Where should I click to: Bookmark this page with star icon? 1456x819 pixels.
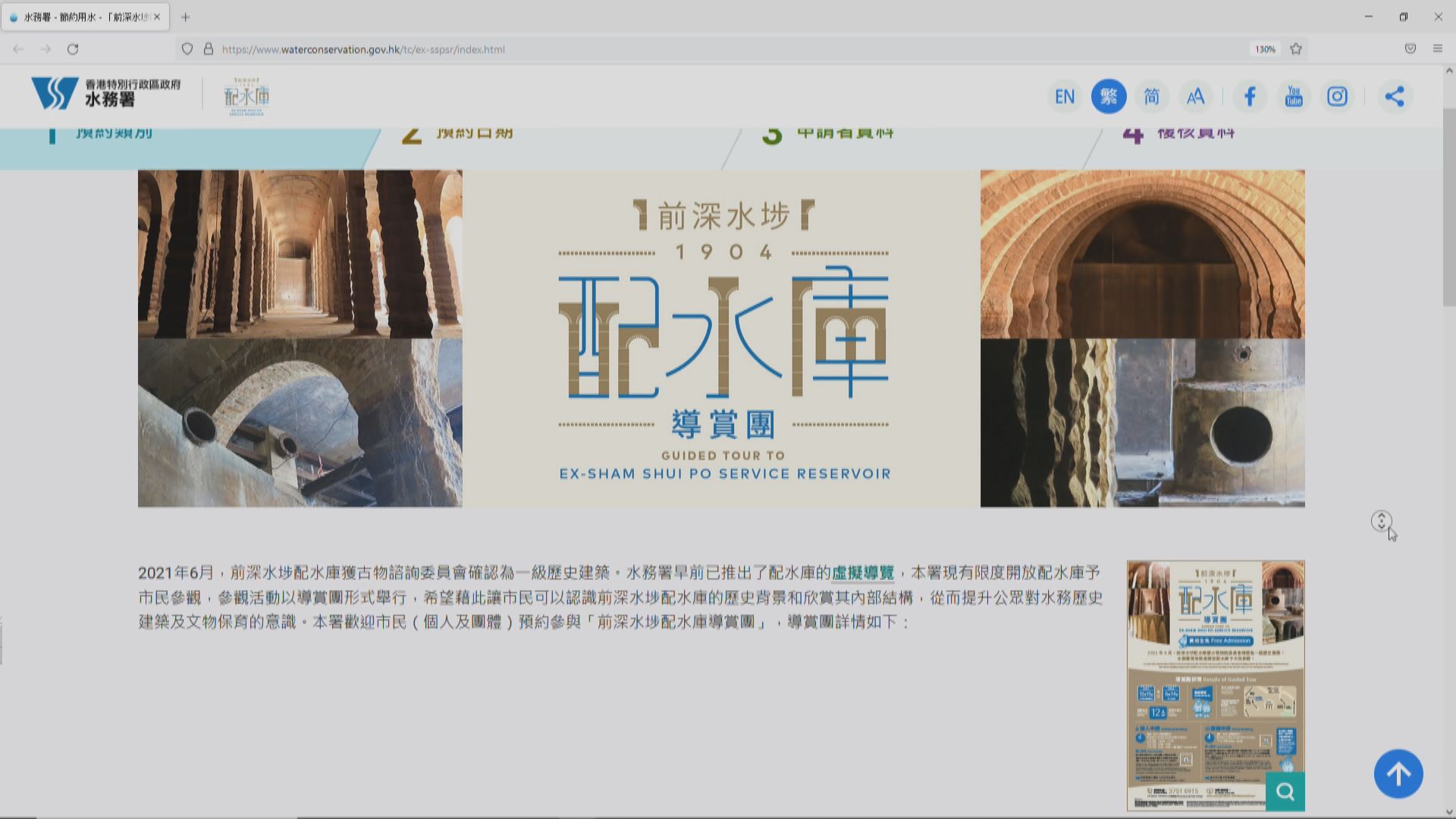pos(1296,49)
